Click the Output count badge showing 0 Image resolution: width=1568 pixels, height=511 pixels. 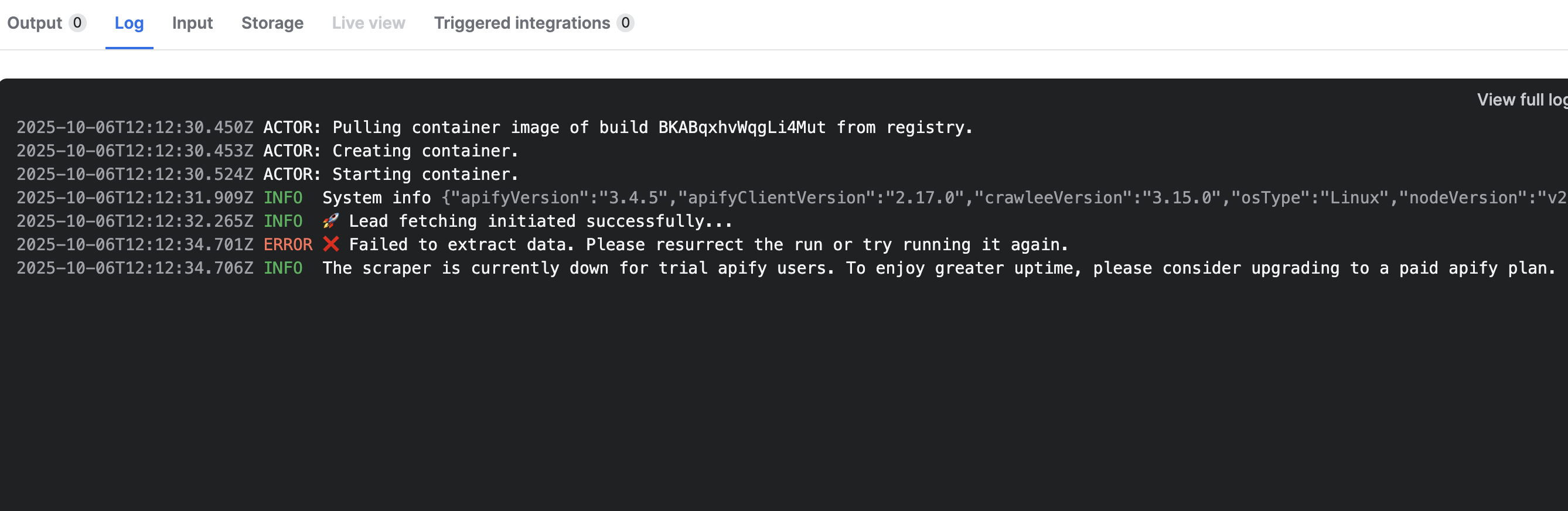(x=77, y=23)
